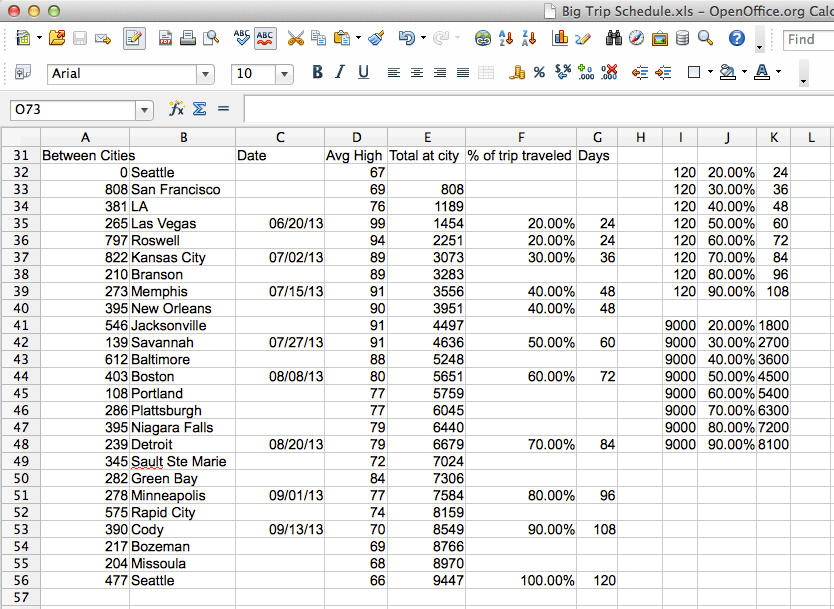Select row 44 header

click(x=21, y=377)
